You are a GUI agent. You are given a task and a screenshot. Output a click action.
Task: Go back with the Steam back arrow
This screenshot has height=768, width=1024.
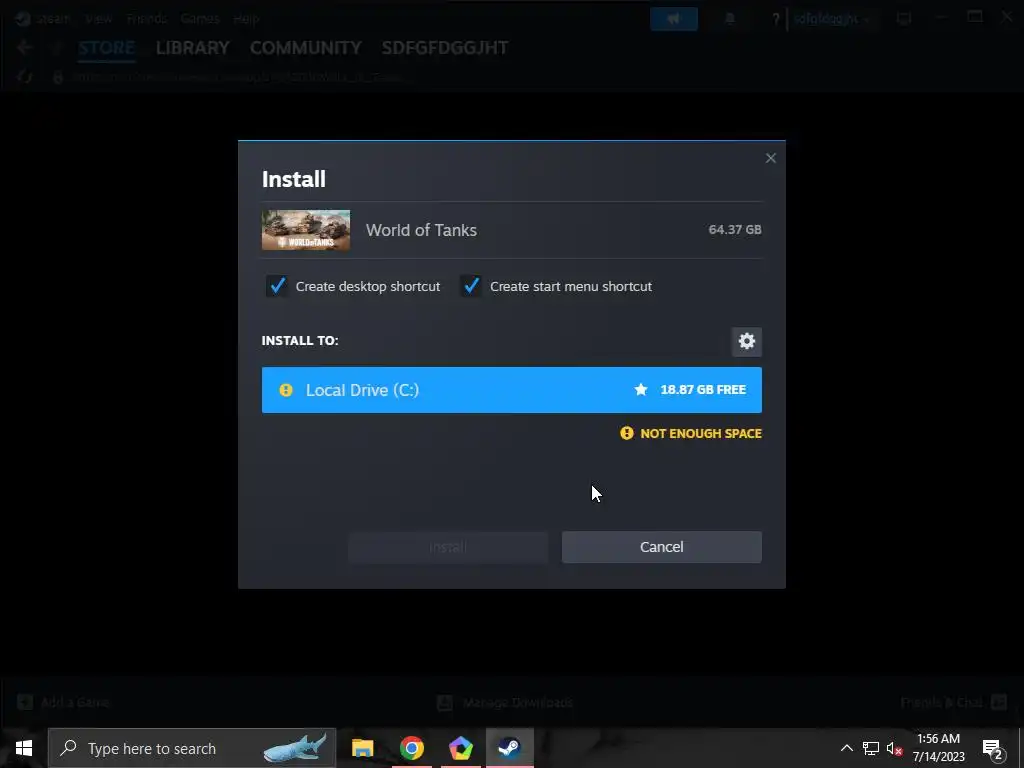[25, 47]
